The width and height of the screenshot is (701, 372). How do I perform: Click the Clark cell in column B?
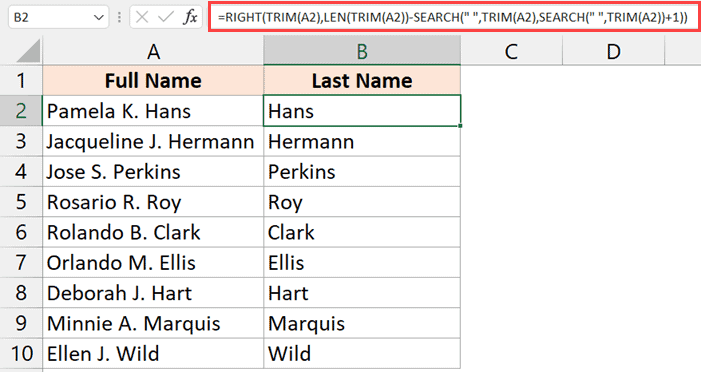[362, 232]
